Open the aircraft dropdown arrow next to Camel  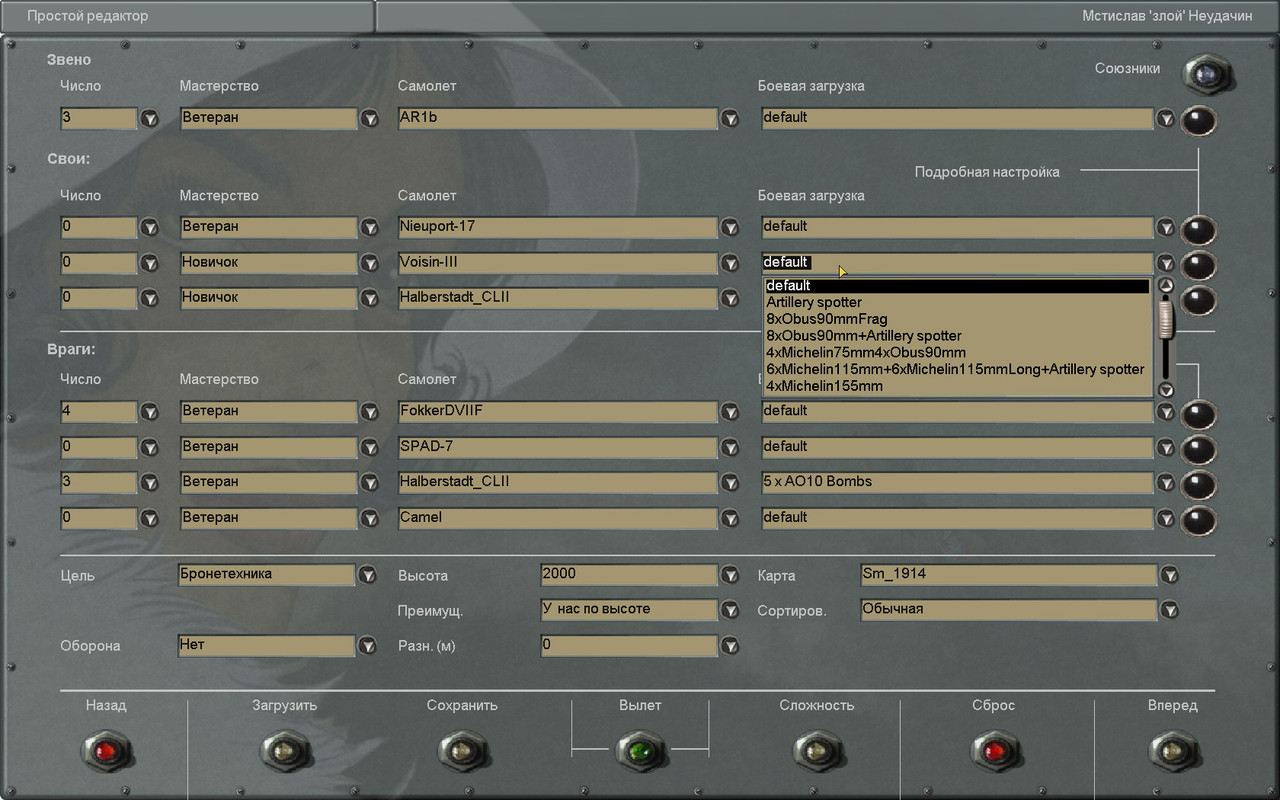click(x=730, y=519)
